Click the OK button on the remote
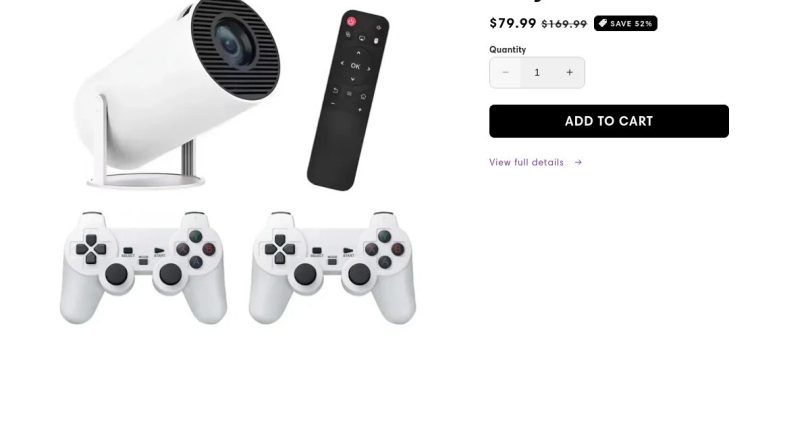 coord(355,66)
